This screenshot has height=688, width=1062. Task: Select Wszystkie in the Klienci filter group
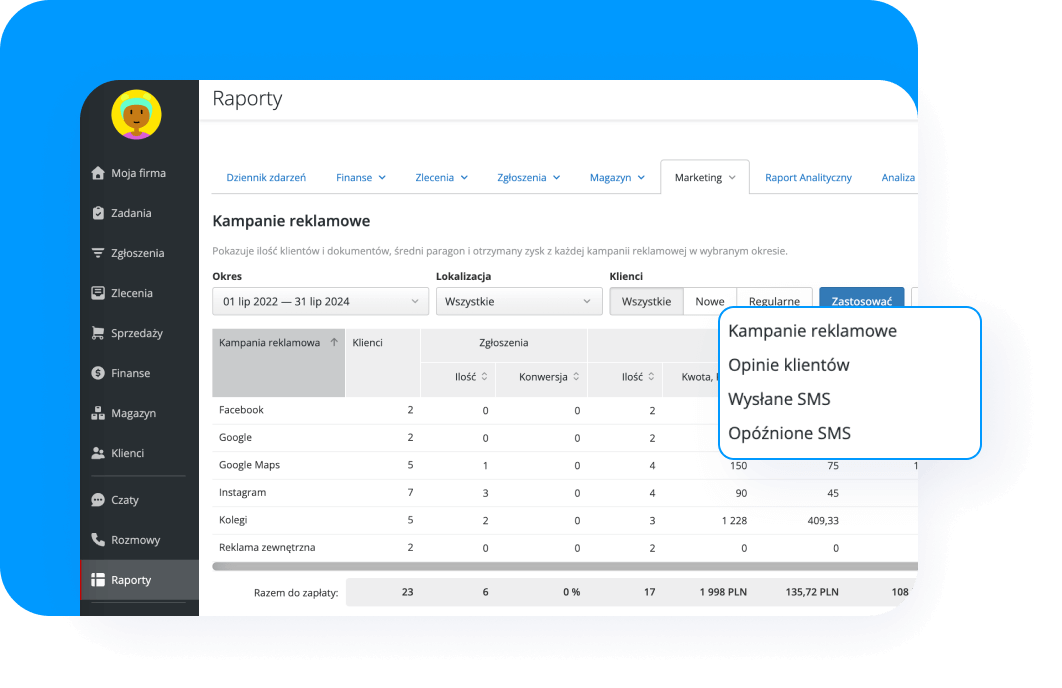[646, 300]
